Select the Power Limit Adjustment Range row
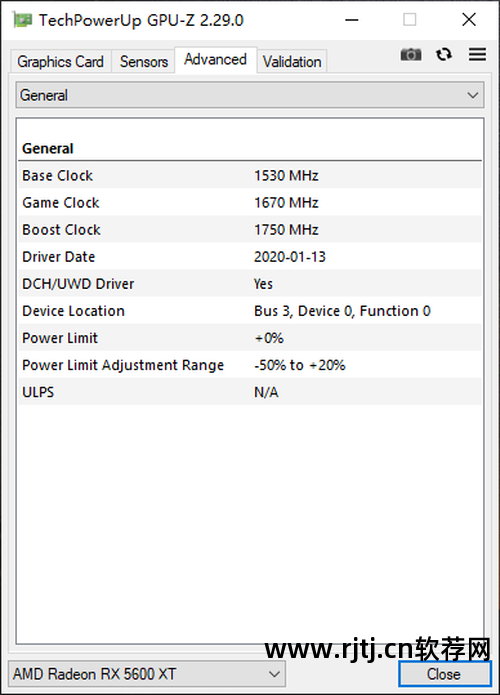This screenshot has width=500, height=695. point(250,365)
